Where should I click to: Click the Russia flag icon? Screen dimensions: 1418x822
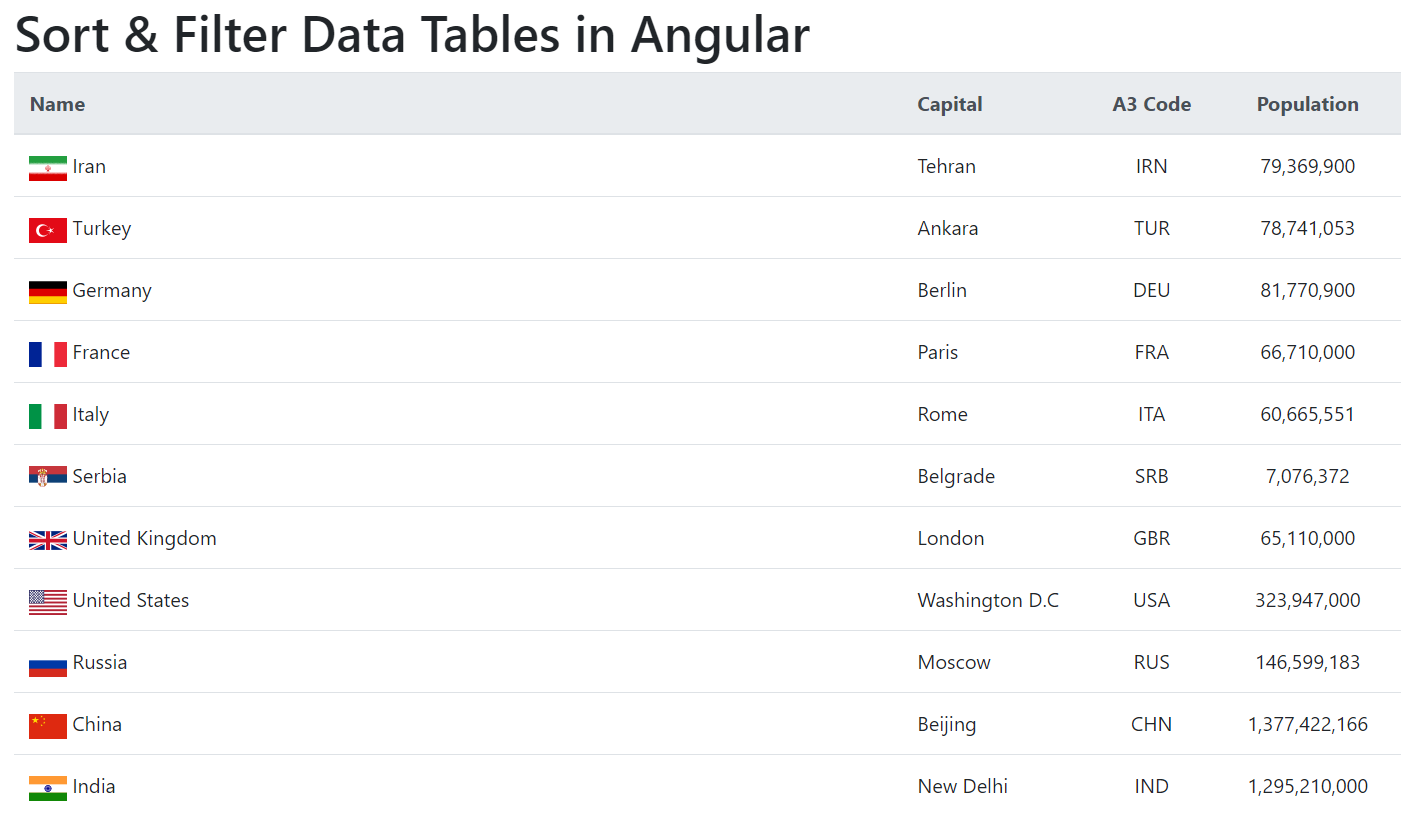47,662
